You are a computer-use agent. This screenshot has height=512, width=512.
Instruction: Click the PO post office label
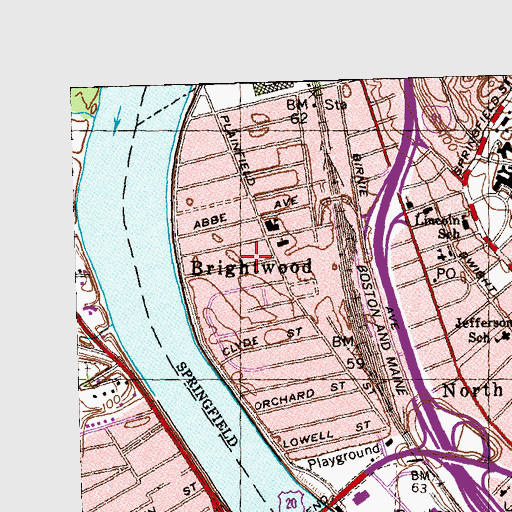446,274
